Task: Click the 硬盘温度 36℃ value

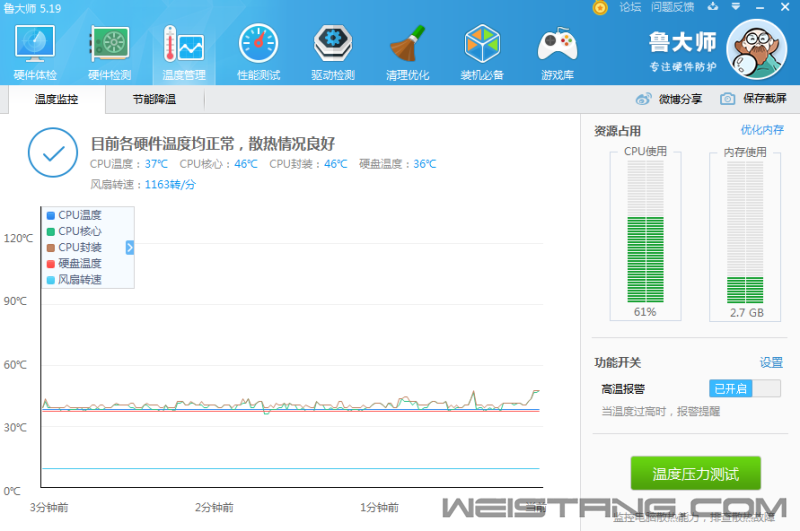Action: (425, 164)
